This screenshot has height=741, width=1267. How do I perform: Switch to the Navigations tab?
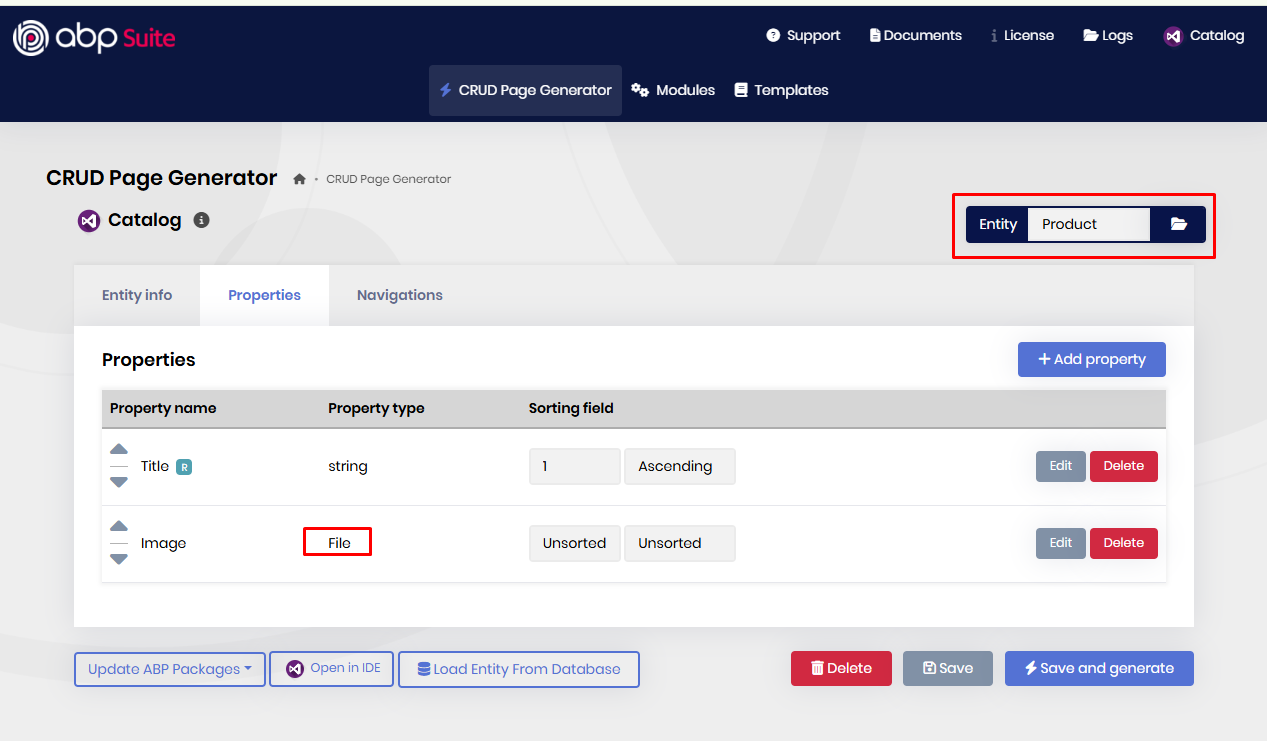pos(399,295)
